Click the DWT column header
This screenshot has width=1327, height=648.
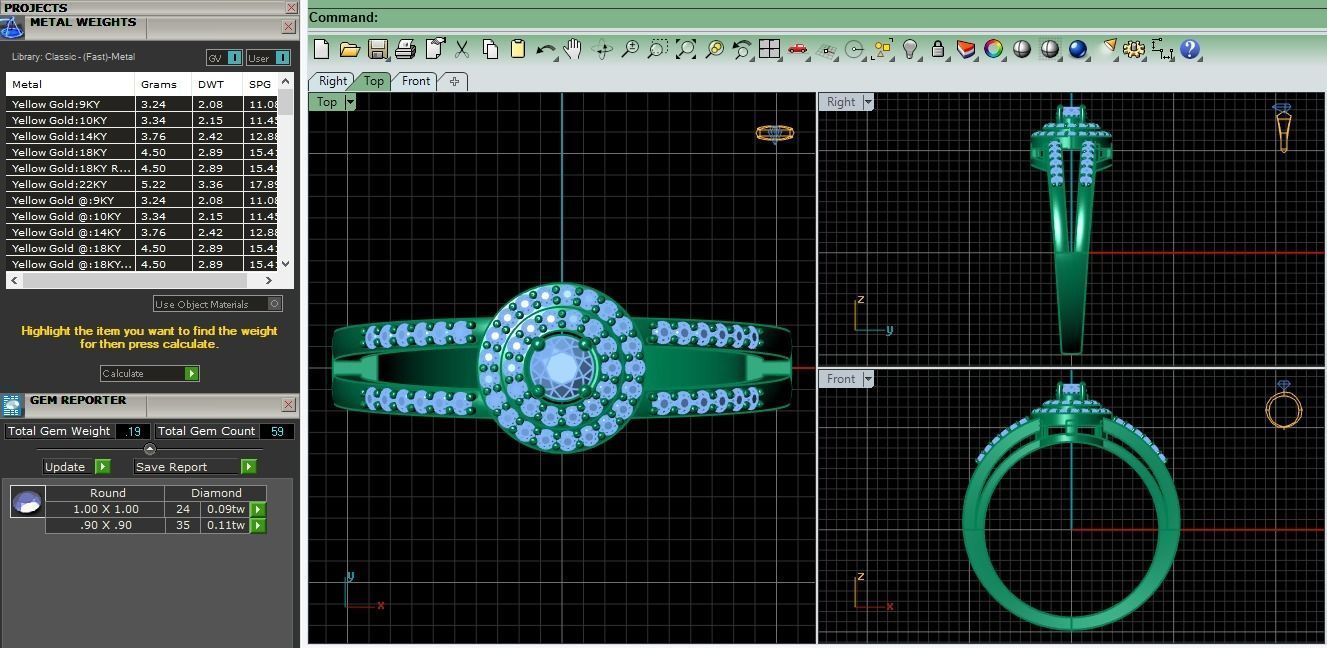pyautogui.click(x=217, y=84)
